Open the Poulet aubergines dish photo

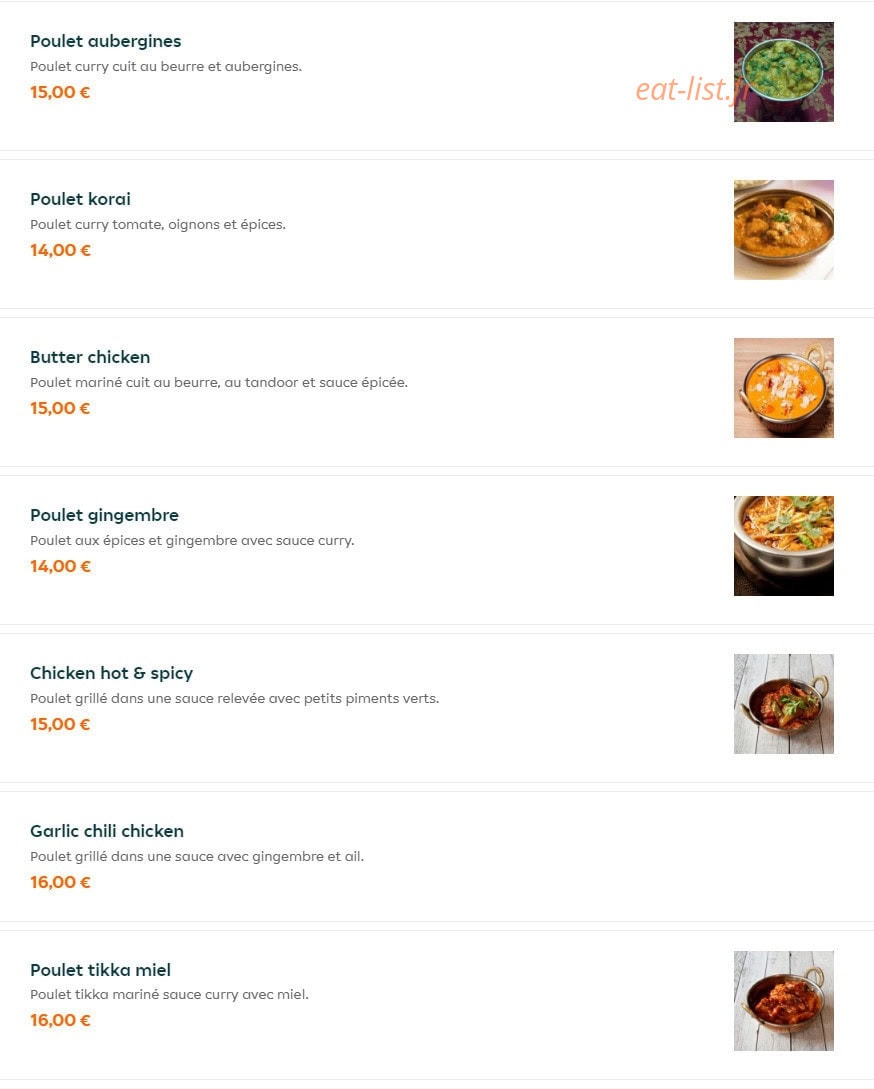784,72
